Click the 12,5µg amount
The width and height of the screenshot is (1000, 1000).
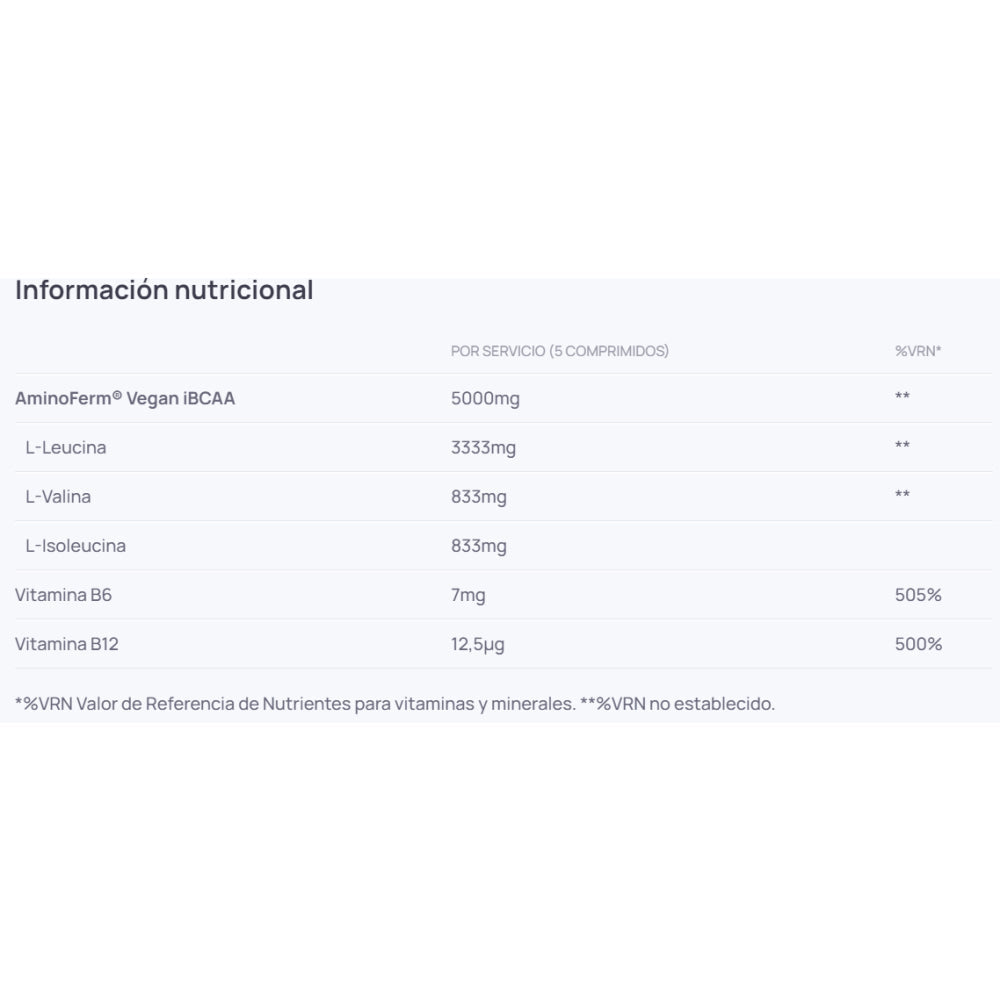(x=477, y=644)
